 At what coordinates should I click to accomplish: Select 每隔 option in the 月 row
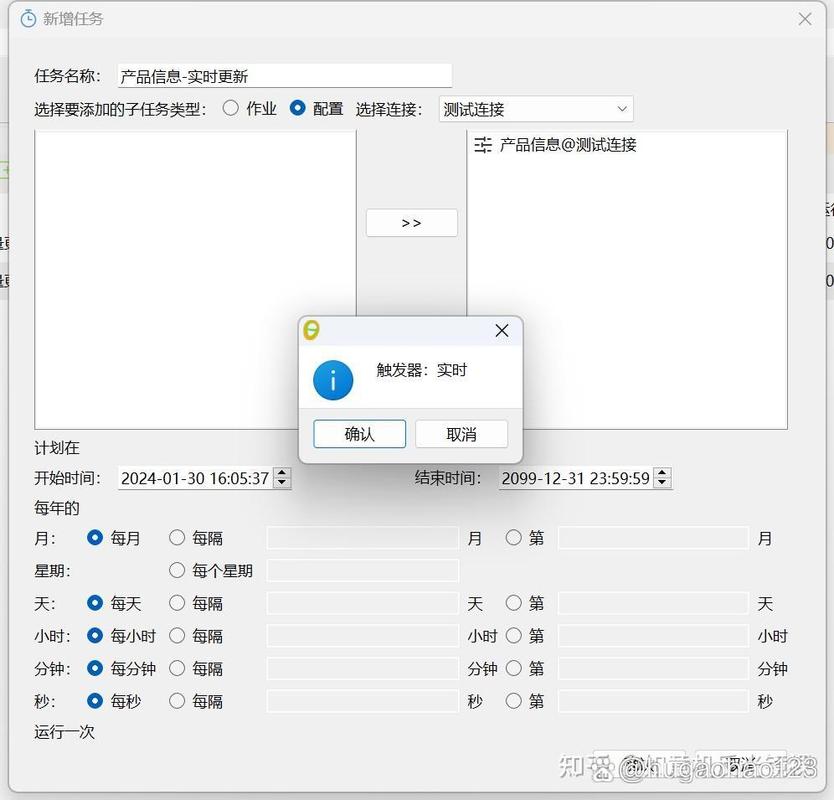pyautogui.click(x=177, y=538)
